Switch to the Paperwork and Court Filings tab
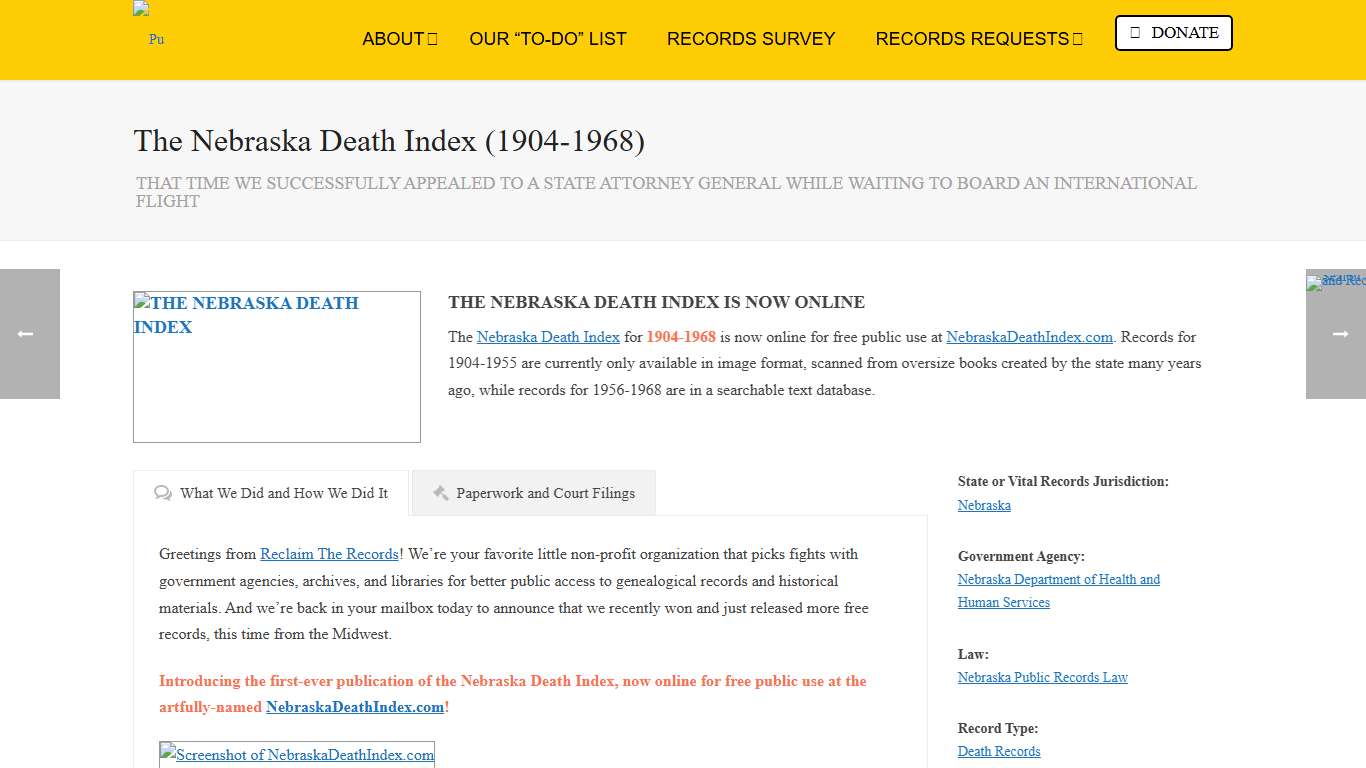The height and width of the screenshot is (768, 1366). click(546, 493)
